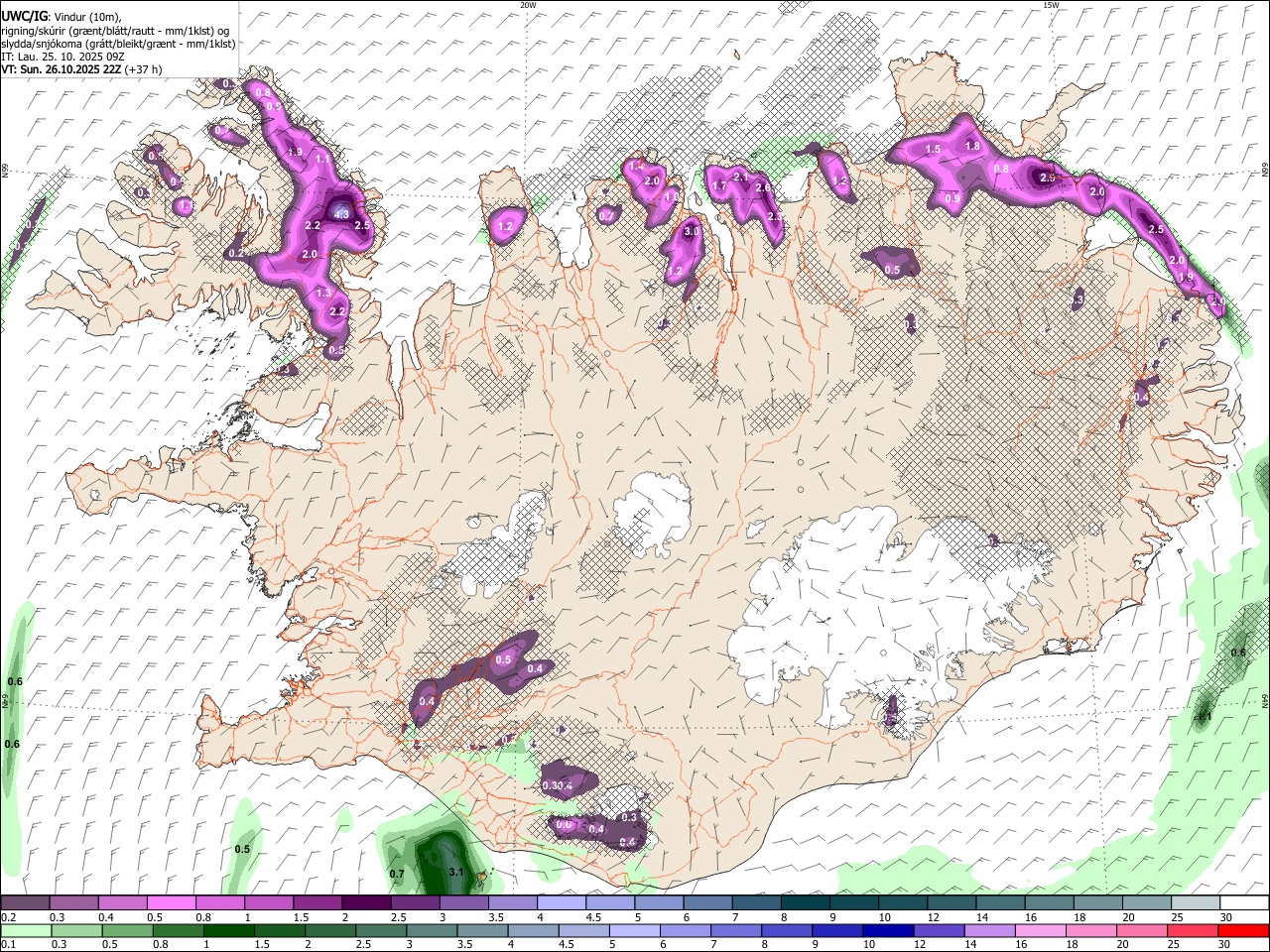Click the 2.9 snowfall value in the northeast
This screenshot has height=952, width=1270.
pos(1048,178)
